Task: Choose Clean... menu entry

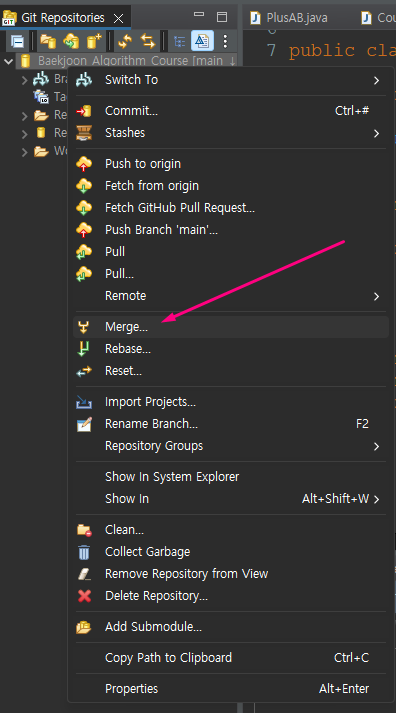Action: coord(231,530)
